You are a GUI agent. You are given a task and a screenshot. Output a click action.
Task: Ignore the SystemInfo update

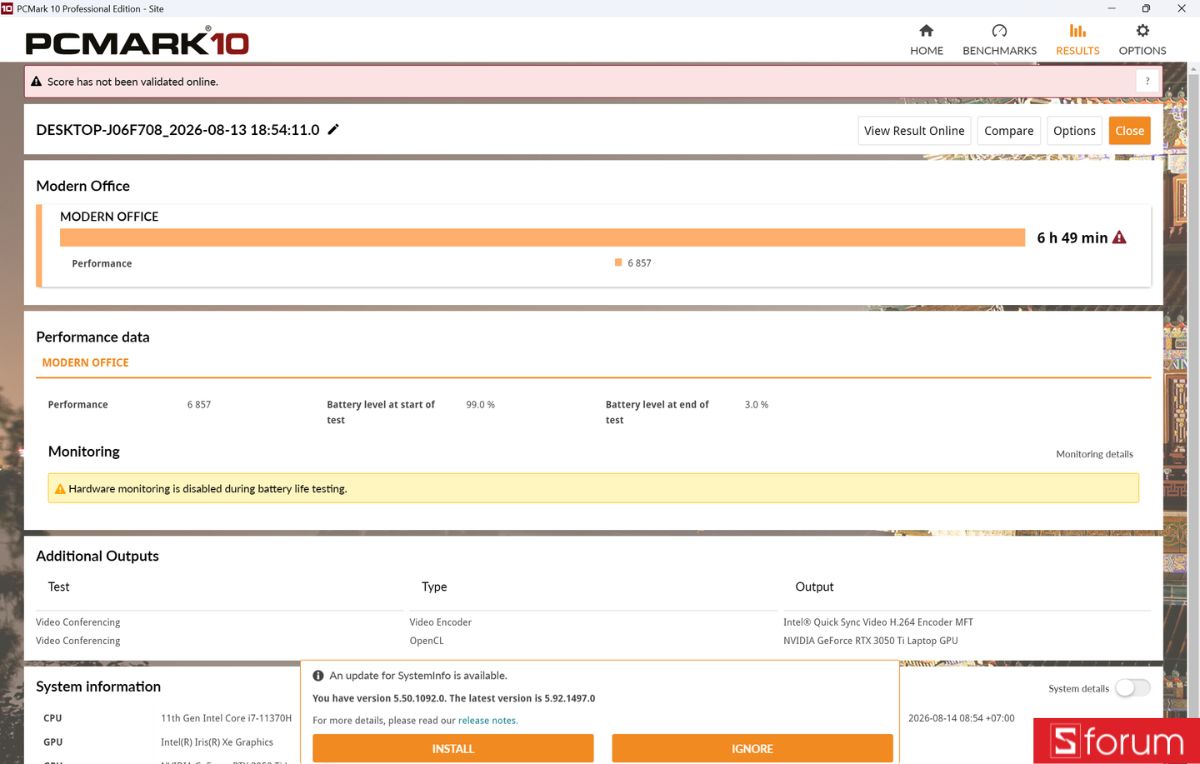pyautogui.click(x=752, y=749)
